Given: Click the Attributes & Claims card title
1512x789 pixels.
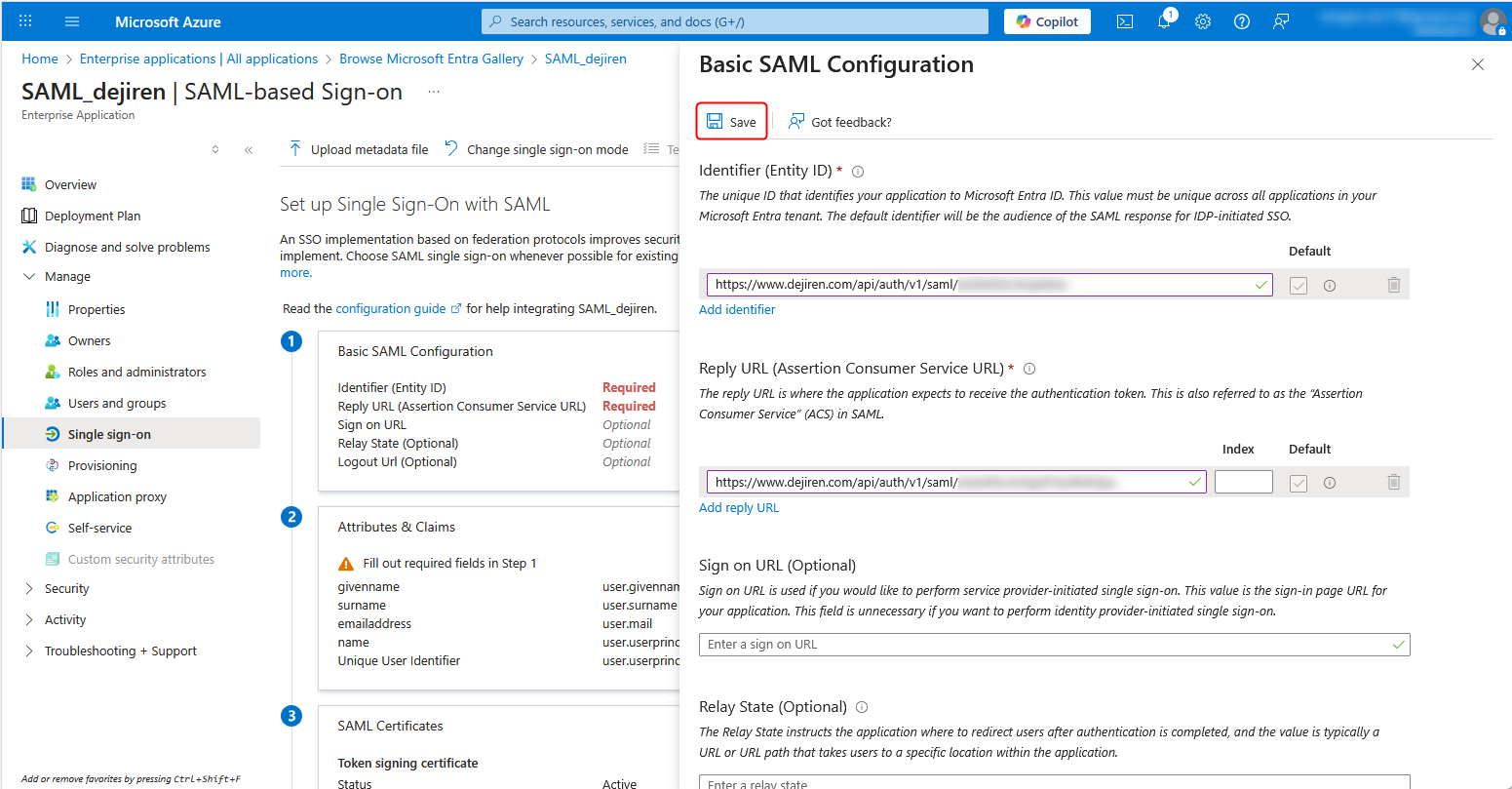Looking at the screenshot, I should tap(397, 527).
